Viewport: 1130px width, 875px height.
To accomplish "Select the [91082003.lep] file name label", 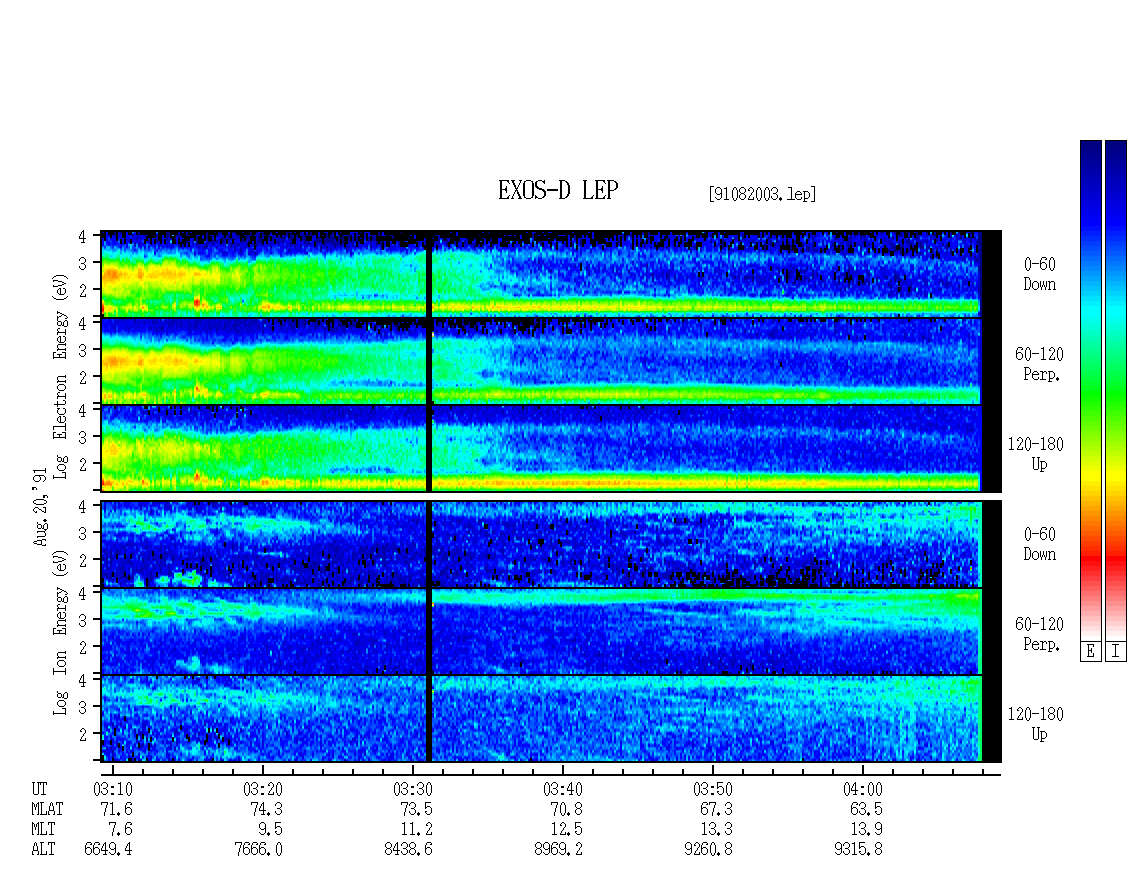I will pyautogui.click(x=762, y=194).
